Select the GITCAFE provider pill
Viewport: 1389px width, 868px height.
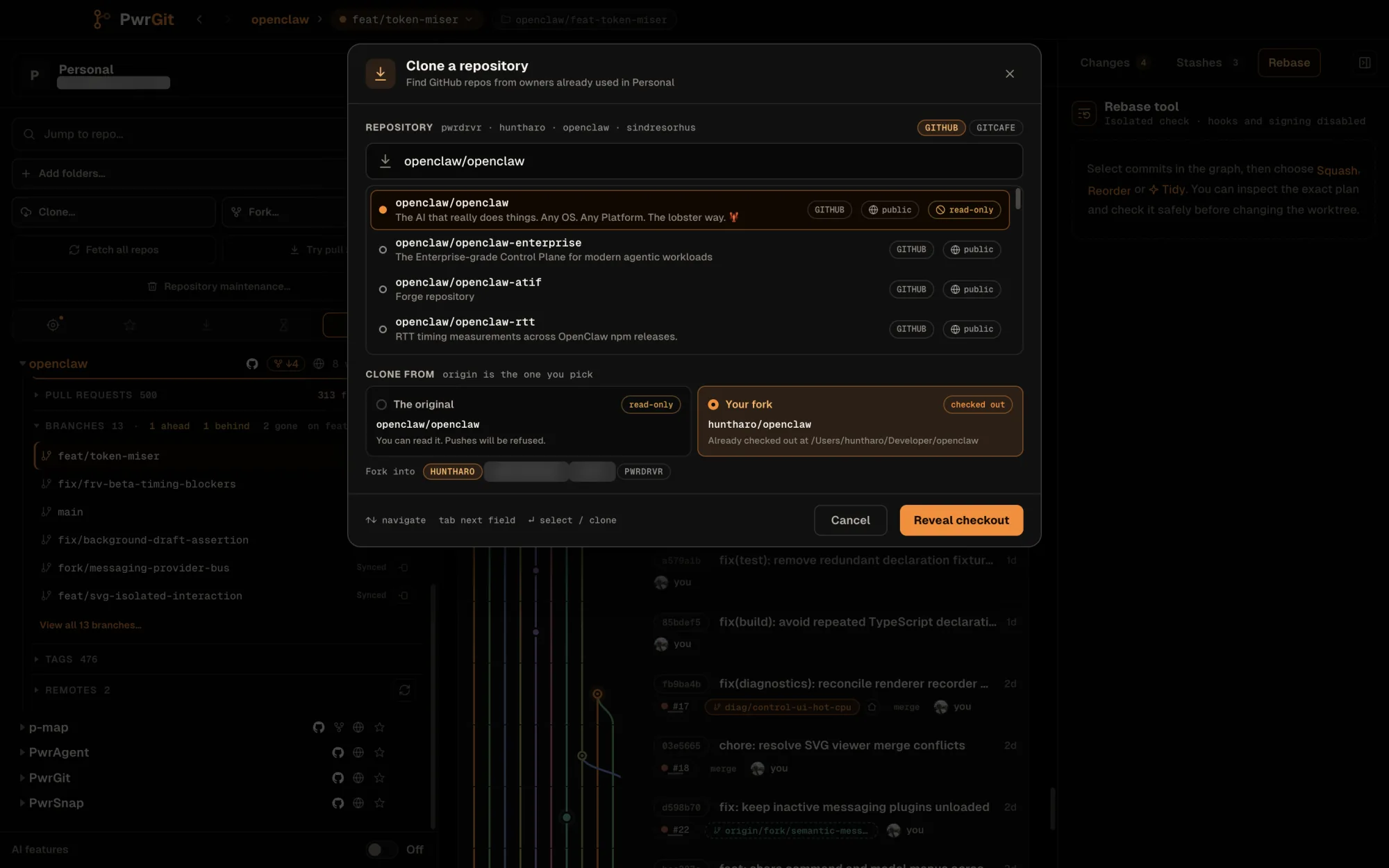995,128
